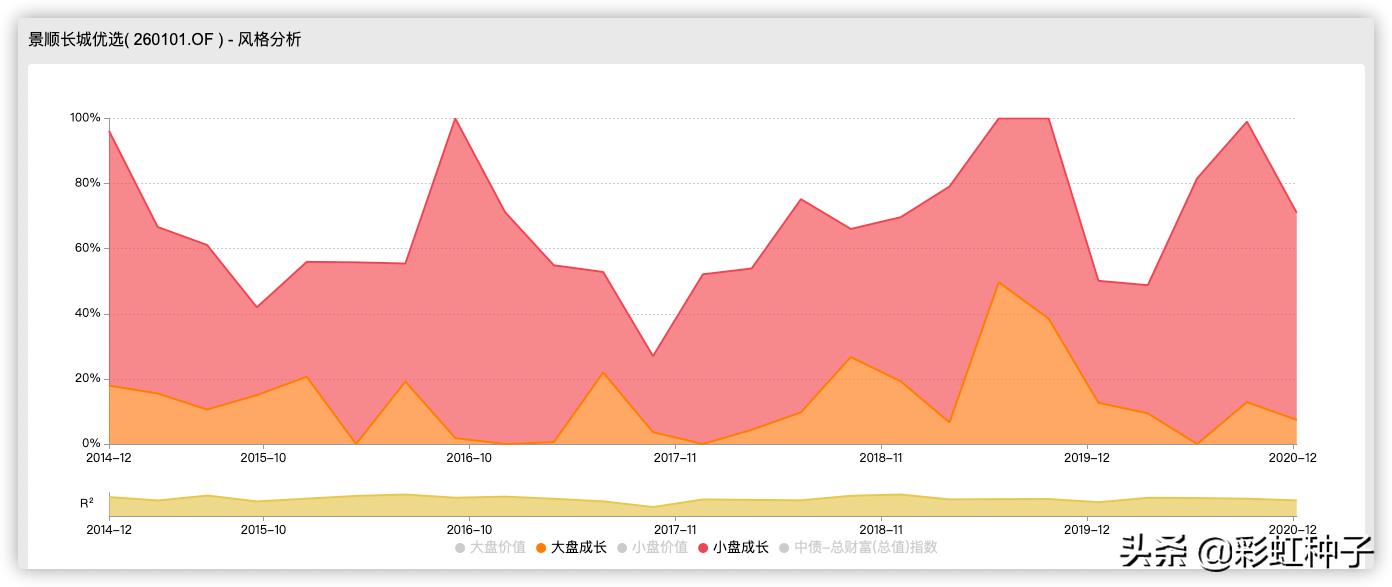This screenshot has width=1392, height=587.
Task: Select 2016-10 label under the main chart
Action: [469, 458]
